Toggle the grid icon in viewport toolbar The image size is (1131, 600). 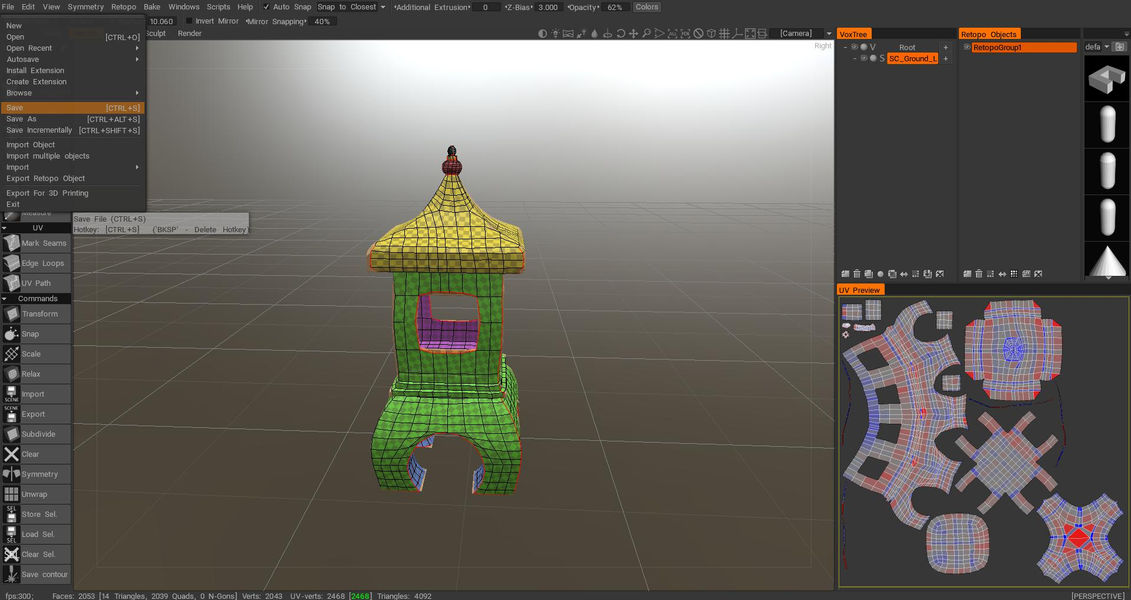724,33
